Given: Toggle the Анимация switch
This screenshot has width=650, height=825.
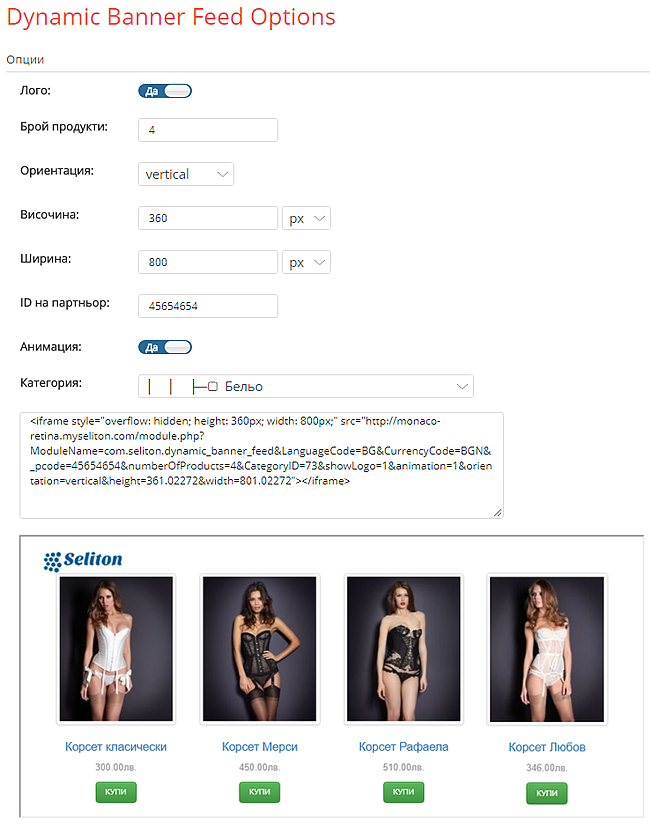Looking at the screenshot, I should click(x=165, y=347).
